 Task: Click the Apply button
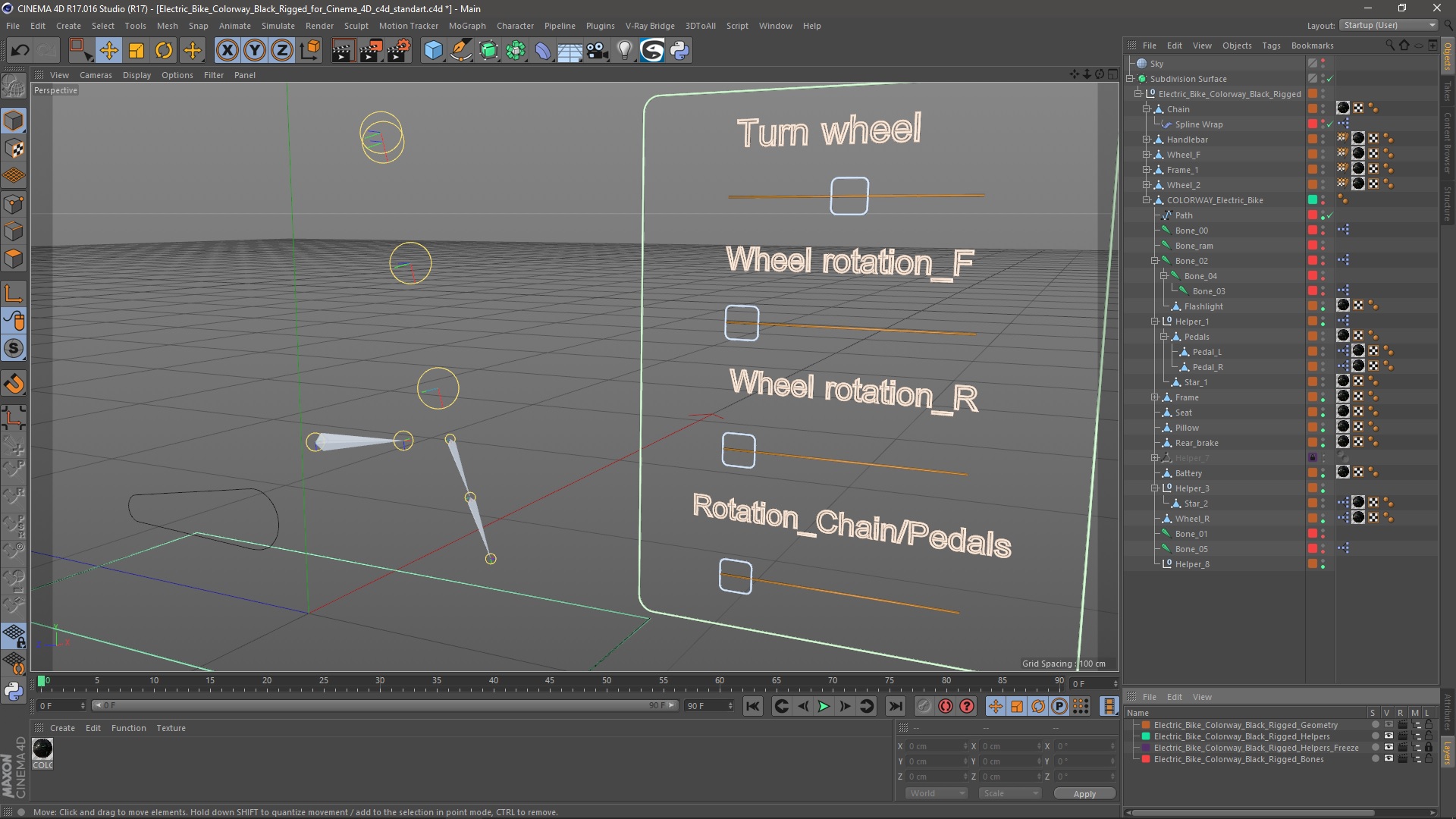(1084, 794)
